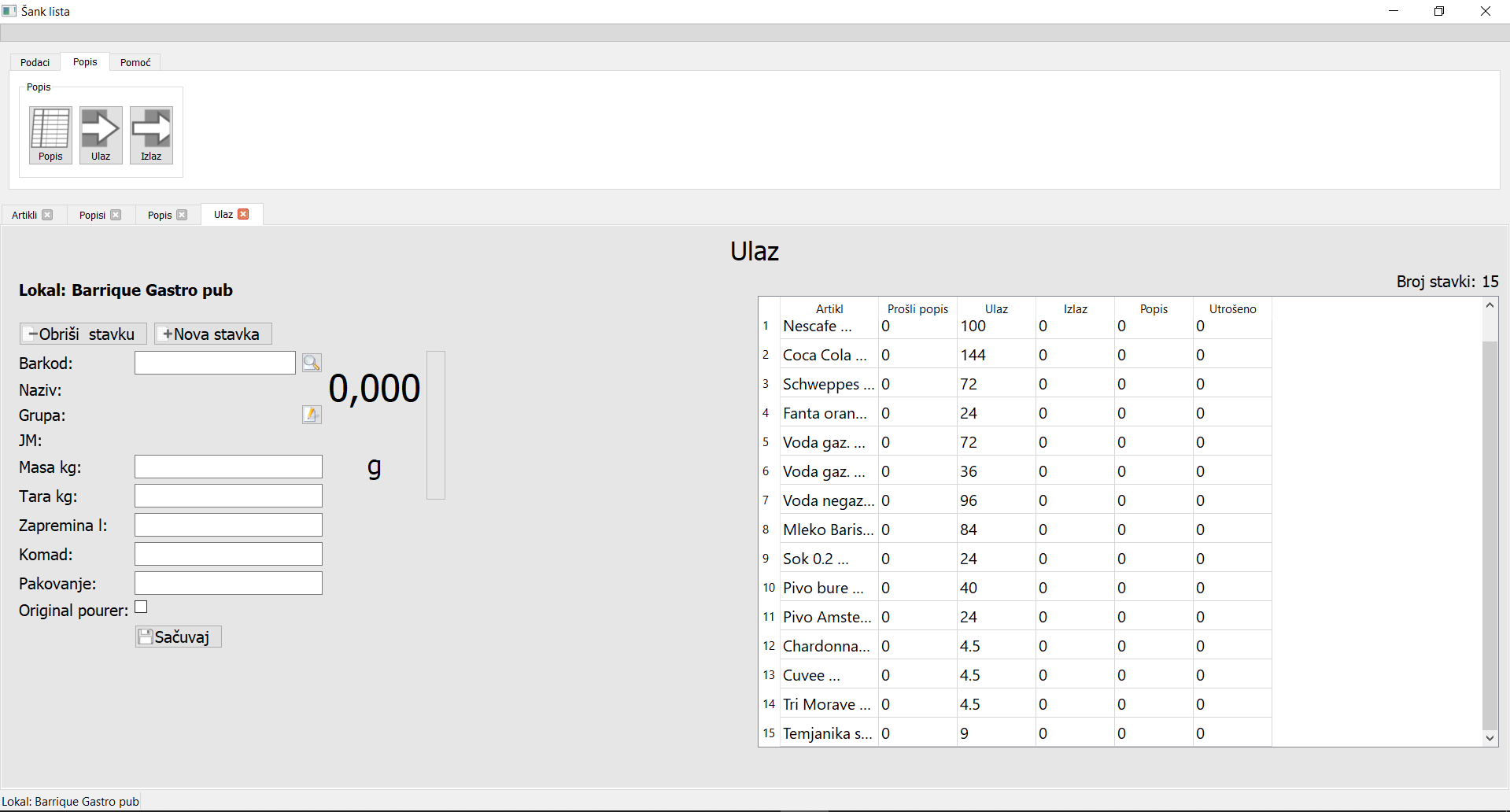Viewport: 1510px width, 812px height.
Task: Close the Popisi tab
Action: (x=116, y=215)
